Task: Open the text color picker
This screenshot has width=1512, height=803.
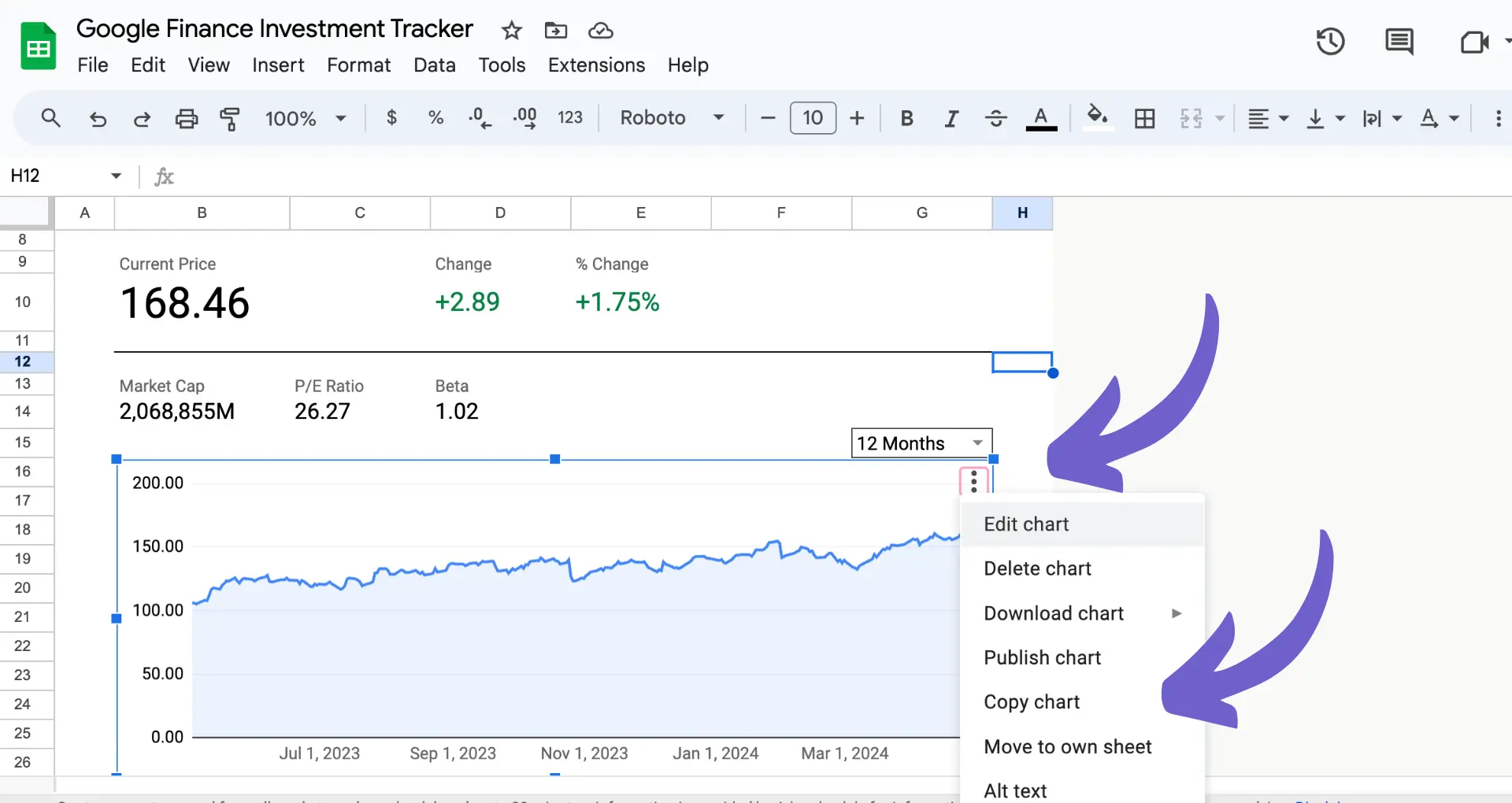Action: pos(1041,118)
